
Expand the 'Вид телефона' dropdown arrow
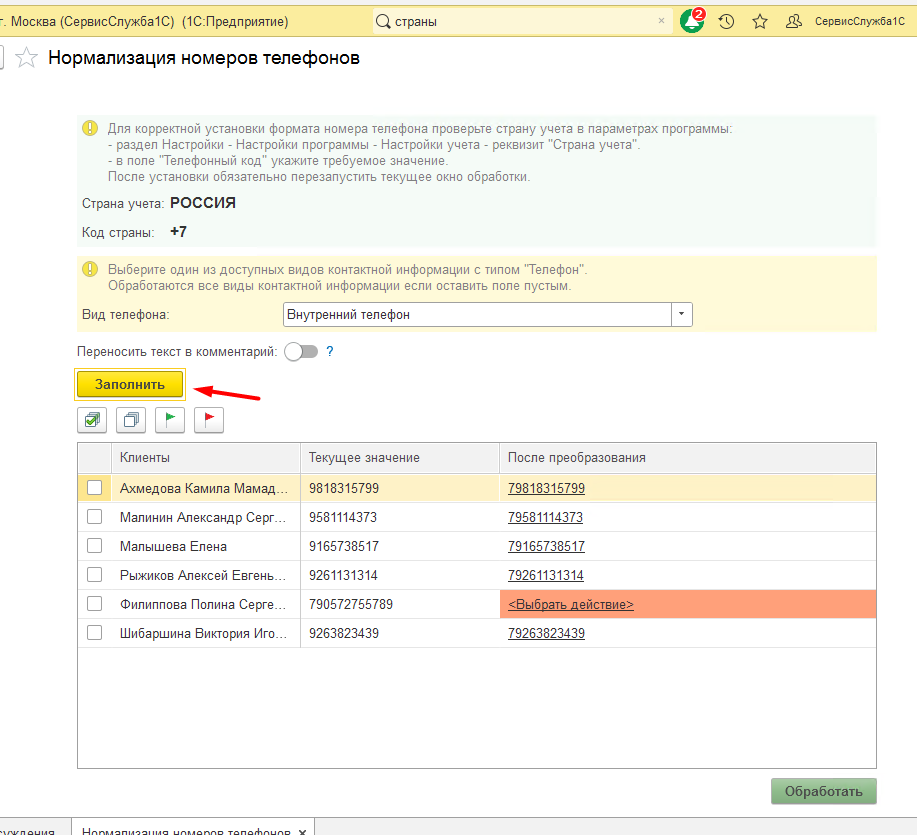coord(681,314)
